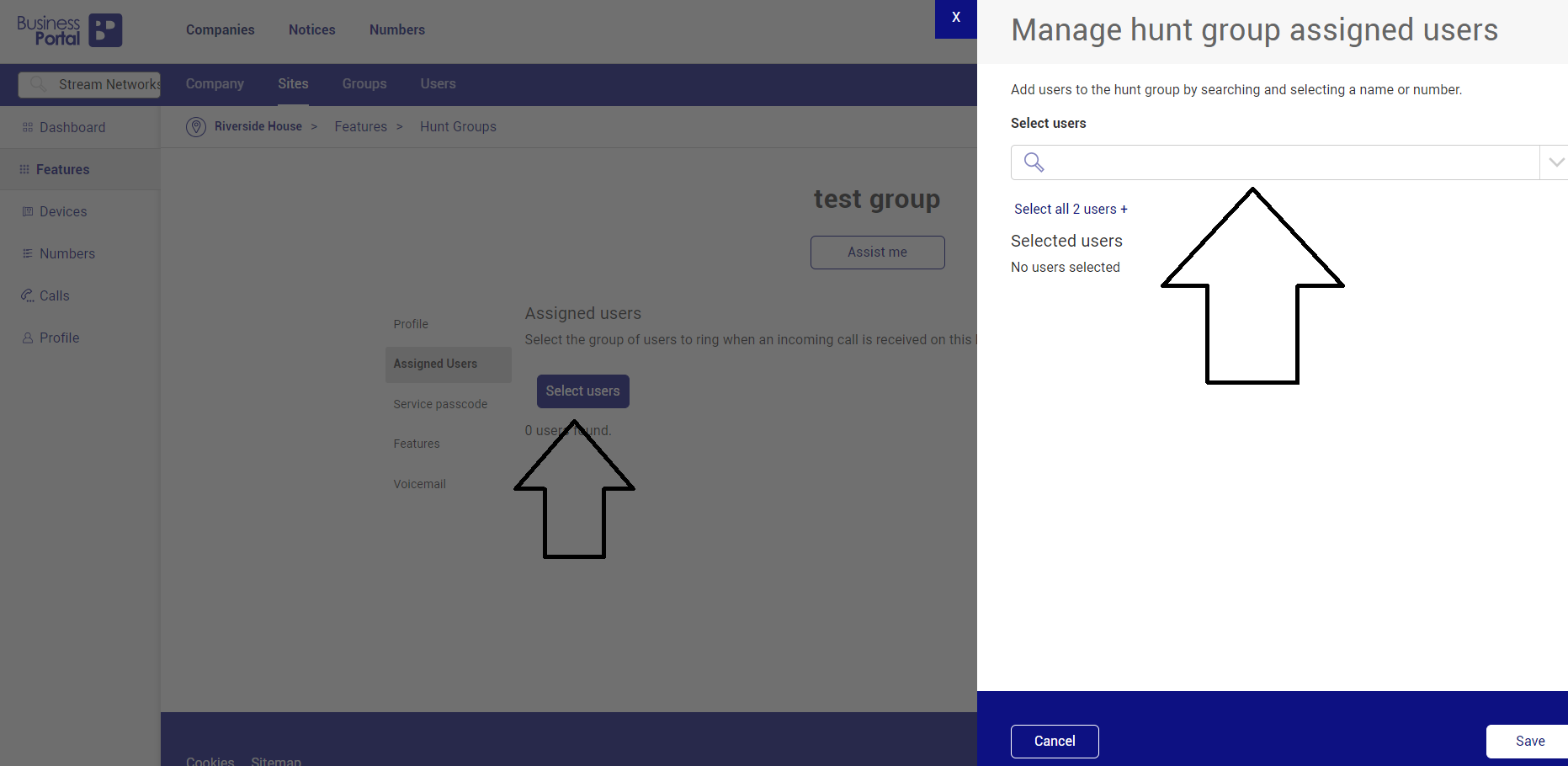Open Calls in the sidebar
The image size is (1568, 766).
click(x=55, y=295)
